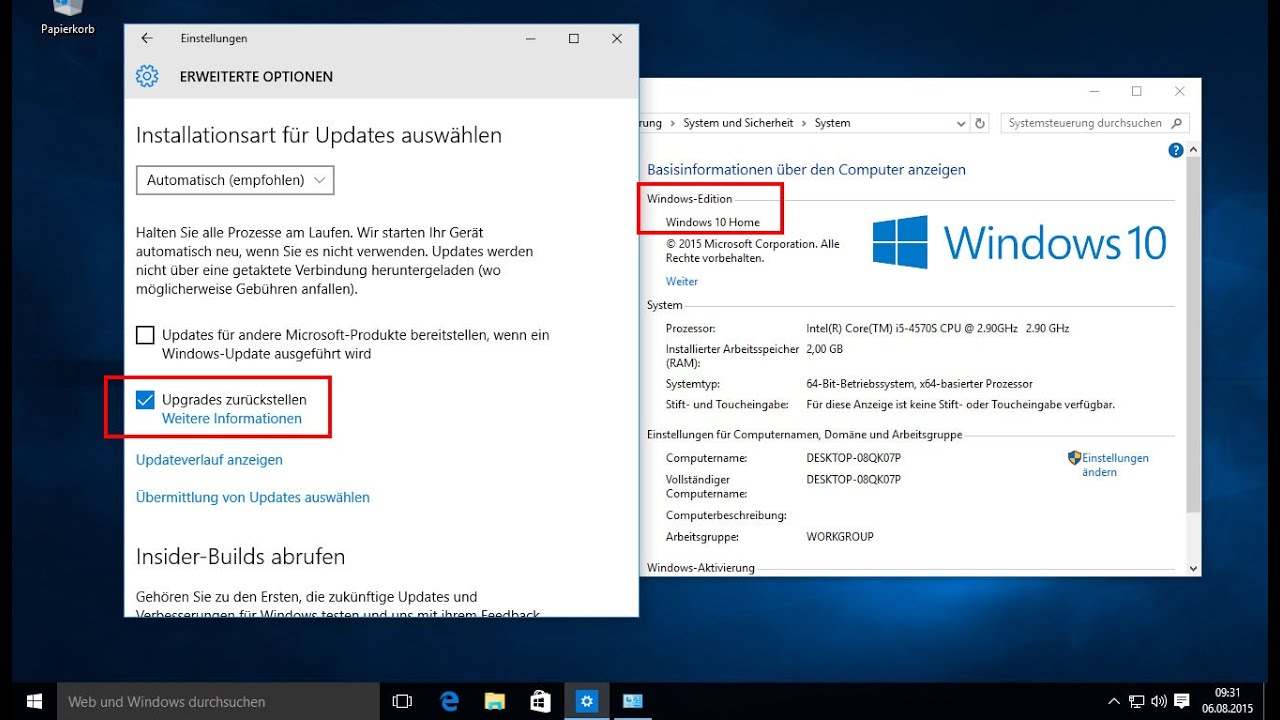Expand the chevron before System und Sicherheit
Image resolution: width=1280 pixels, height=720 pixels.
[673, 123]
